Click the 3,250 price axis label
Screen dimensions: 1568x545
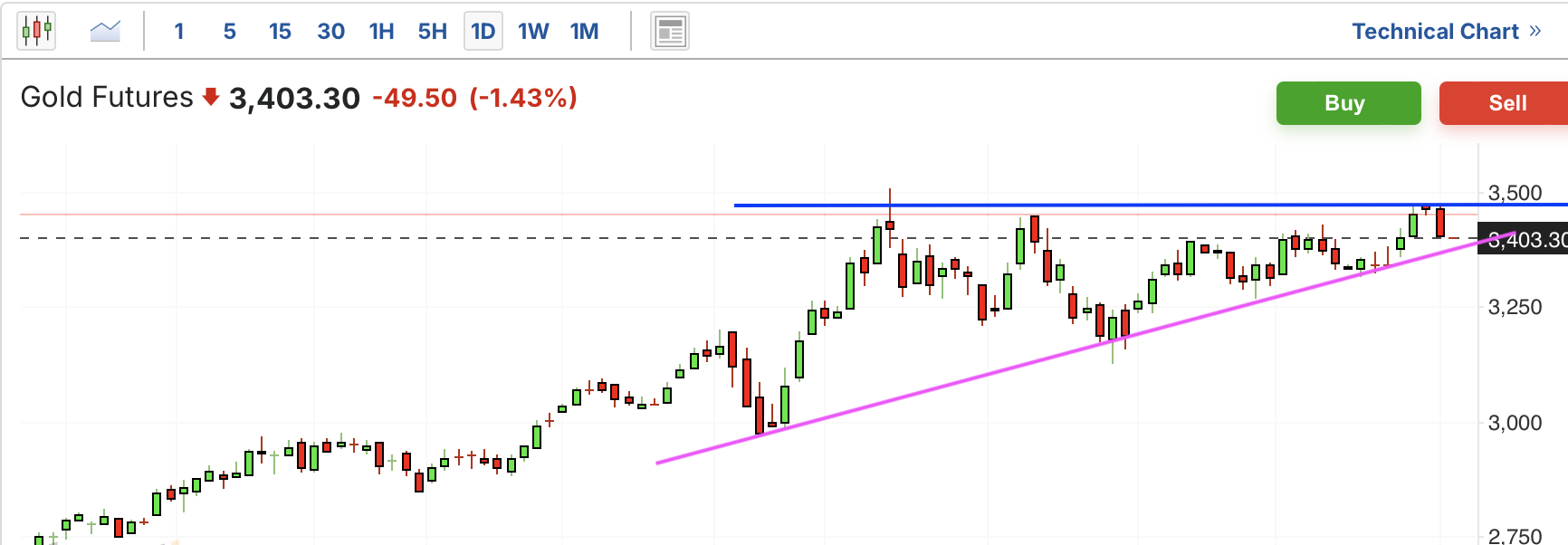(1515, 307)
